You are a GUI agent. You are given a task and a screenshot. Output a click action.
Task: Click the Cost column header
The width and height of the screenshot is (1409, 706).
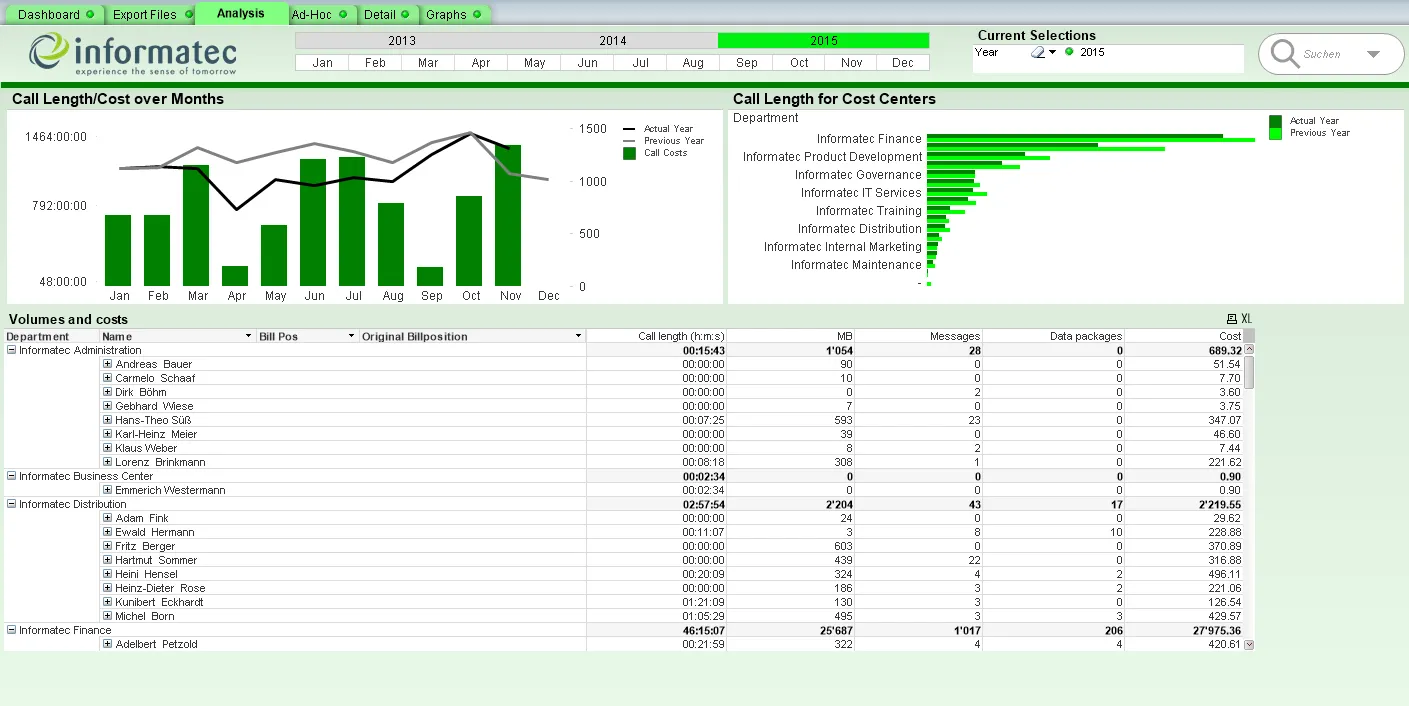click(1184, 337)
